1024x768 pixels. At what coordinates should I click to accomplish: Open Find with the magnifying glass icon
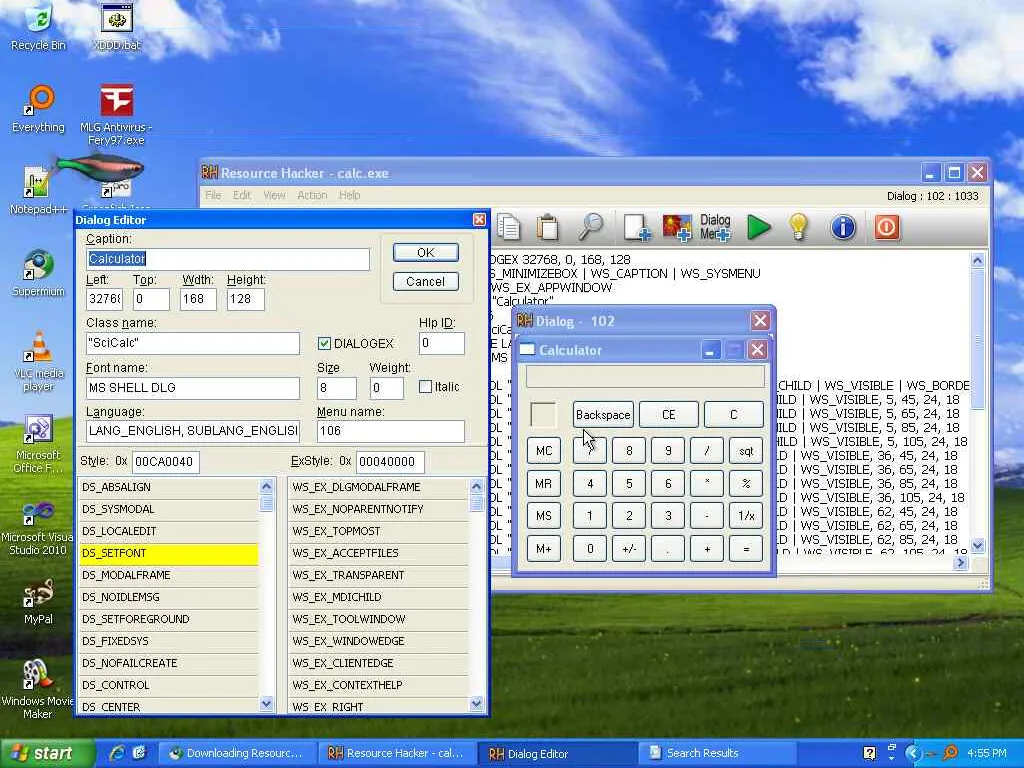(591, 227)
